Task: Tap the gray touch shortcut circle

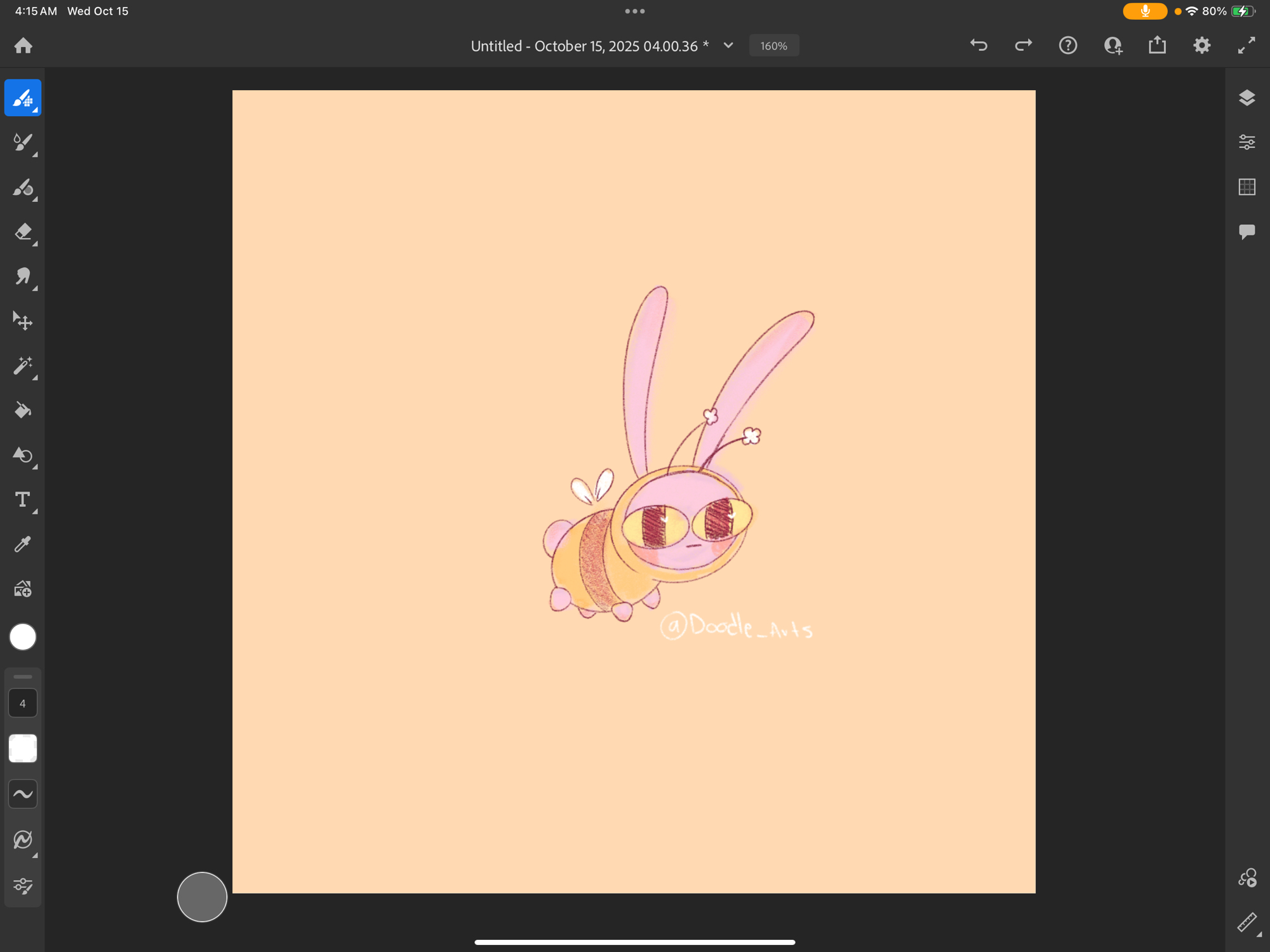Action: tap(202, 897)
